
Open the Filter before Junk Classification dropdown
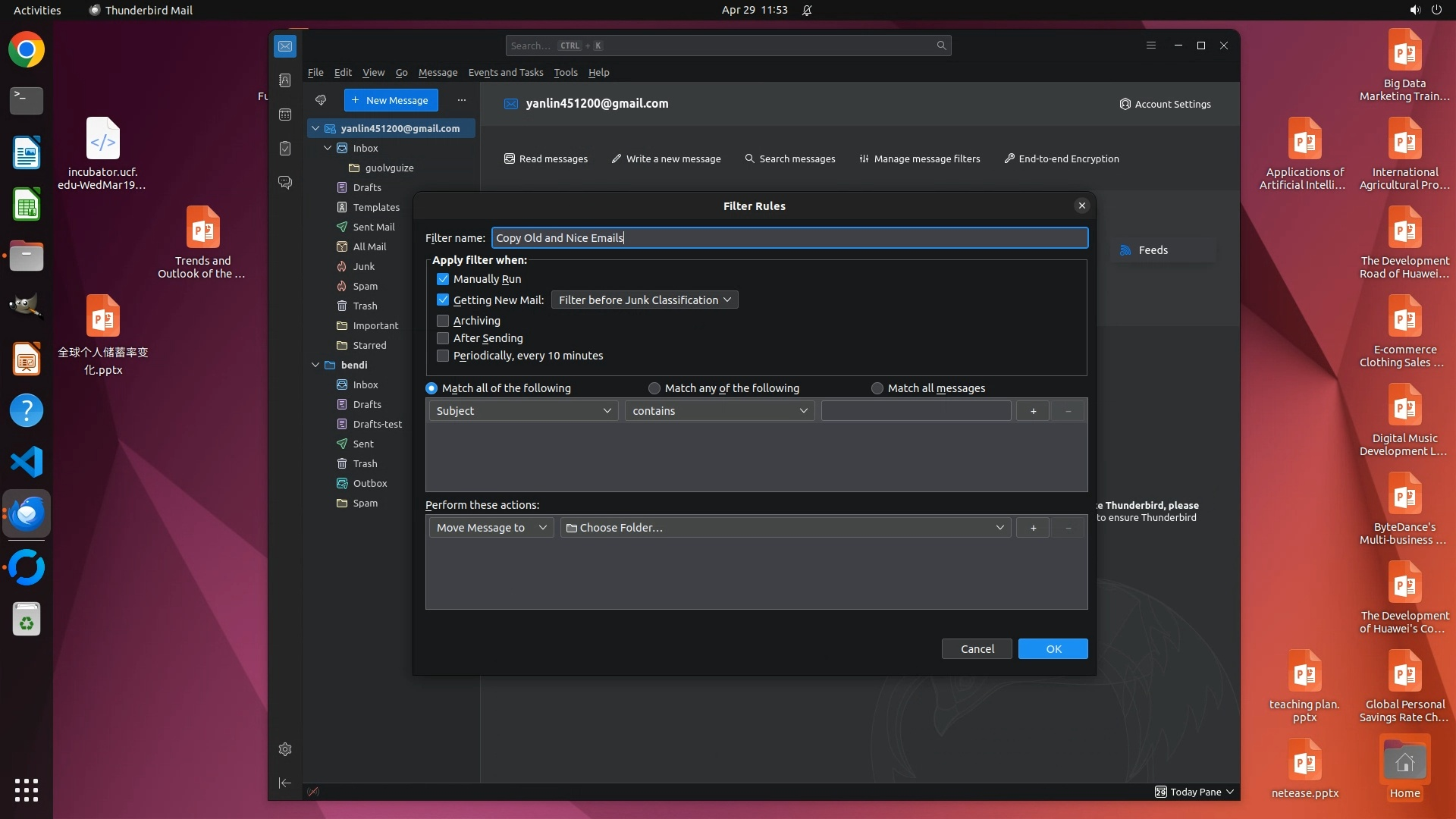coord(644,300)
